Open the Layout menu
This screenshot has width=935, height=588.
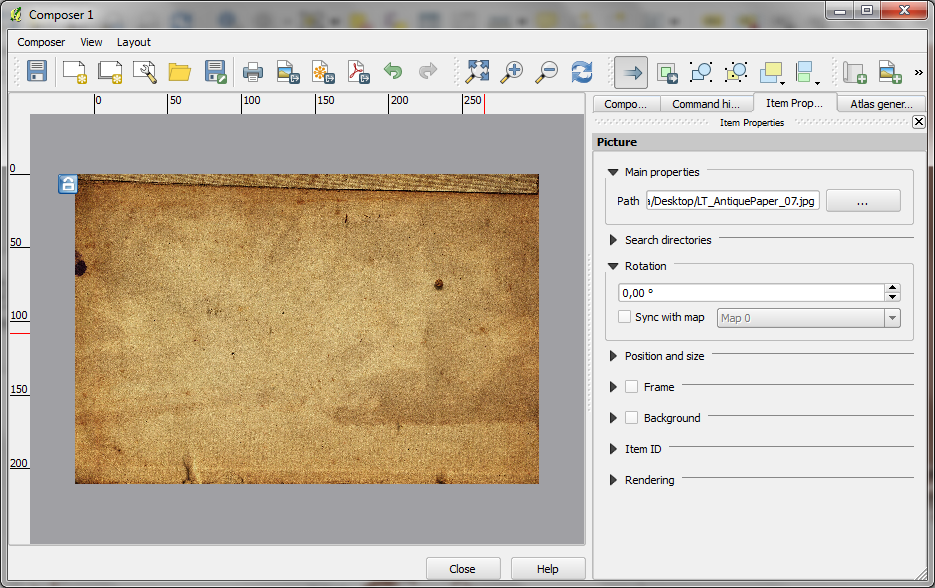[133, 42]
